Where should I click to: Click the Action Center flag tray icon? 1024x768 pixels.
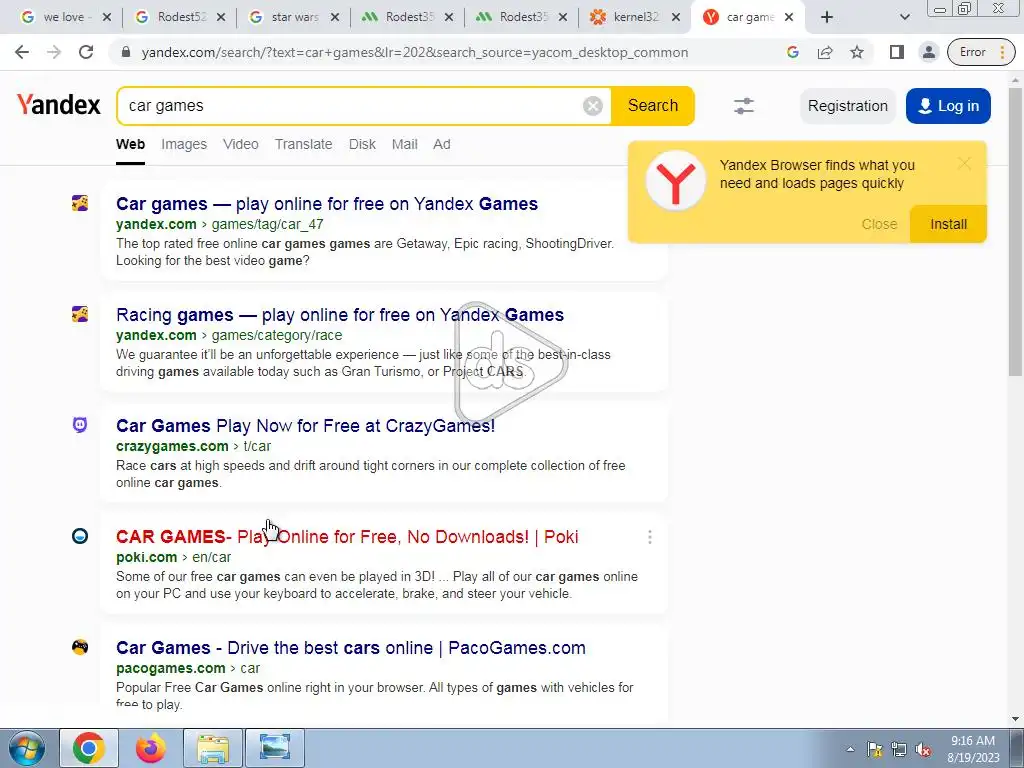[875, 750]
